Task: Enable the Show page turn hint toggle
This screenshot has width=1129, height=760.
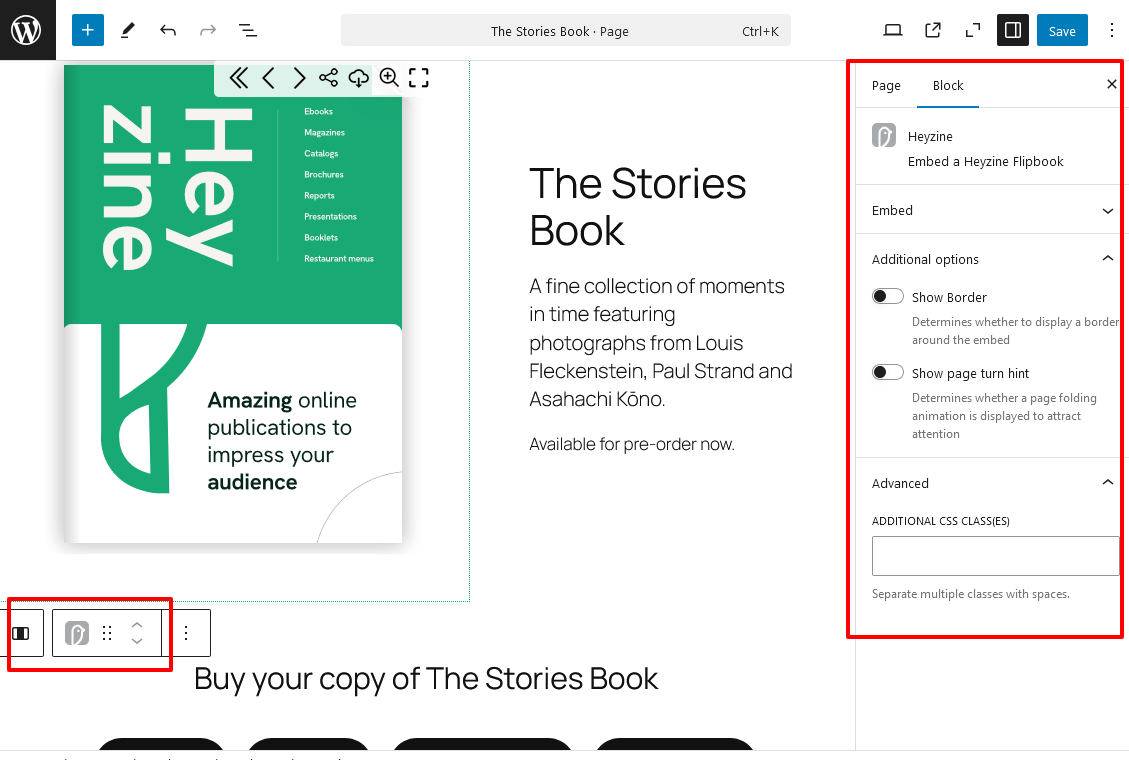Action: point(887,371)
